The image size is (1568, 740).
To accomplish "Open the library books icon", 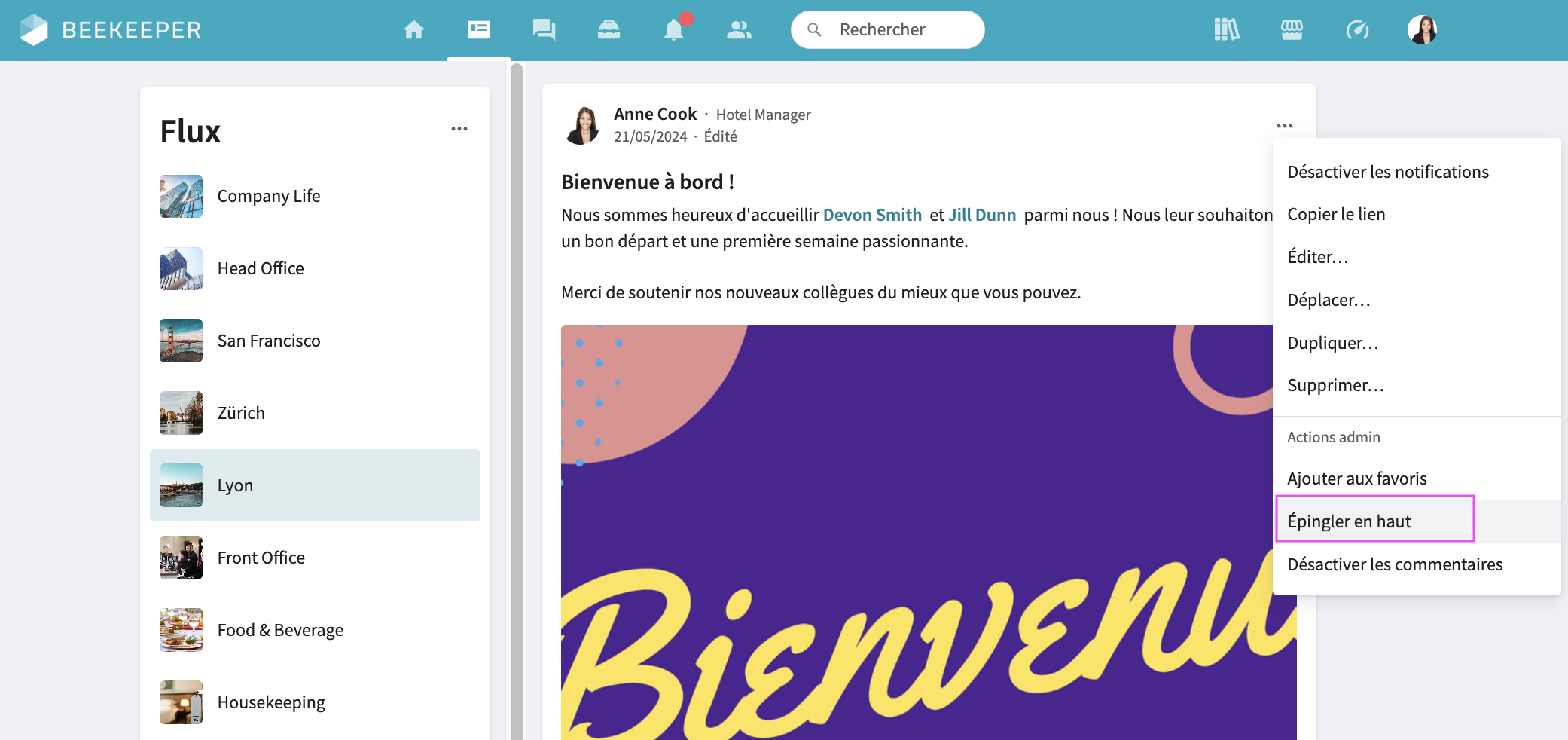I will coord(1226,30).
